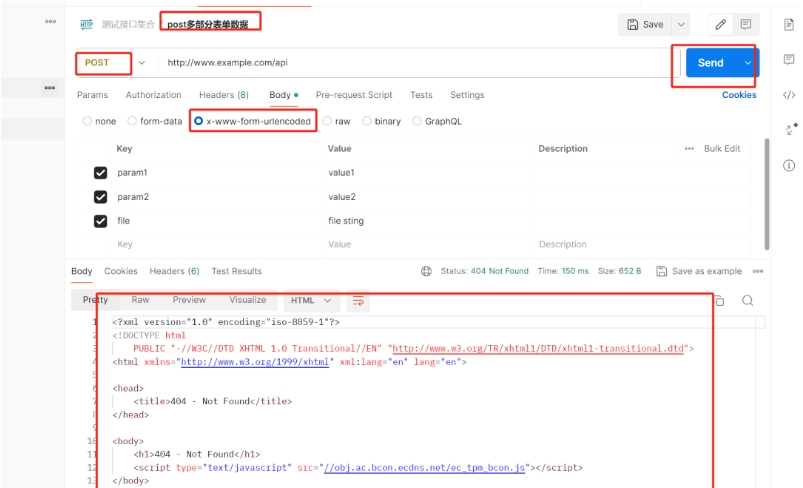The height and width of the screenshot is (488, 803).
Task: Open the response options three dots
Action: 758,271
